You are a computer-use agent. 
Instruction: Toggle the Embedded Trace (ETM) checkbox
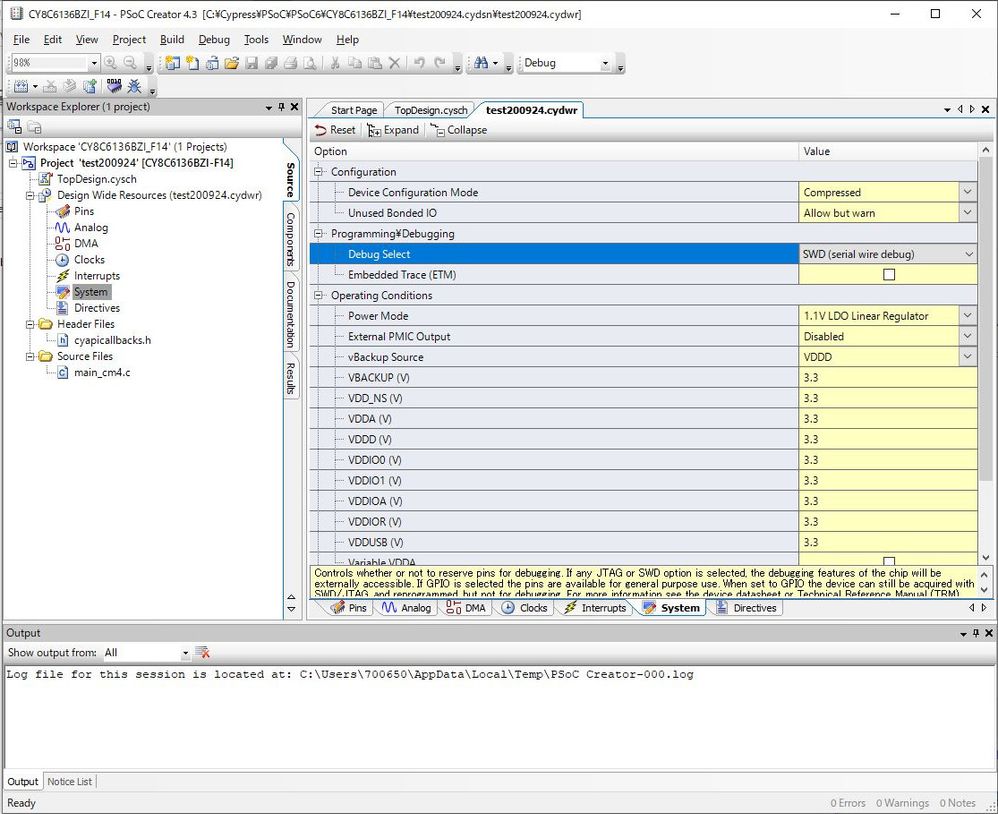[888, 275]
